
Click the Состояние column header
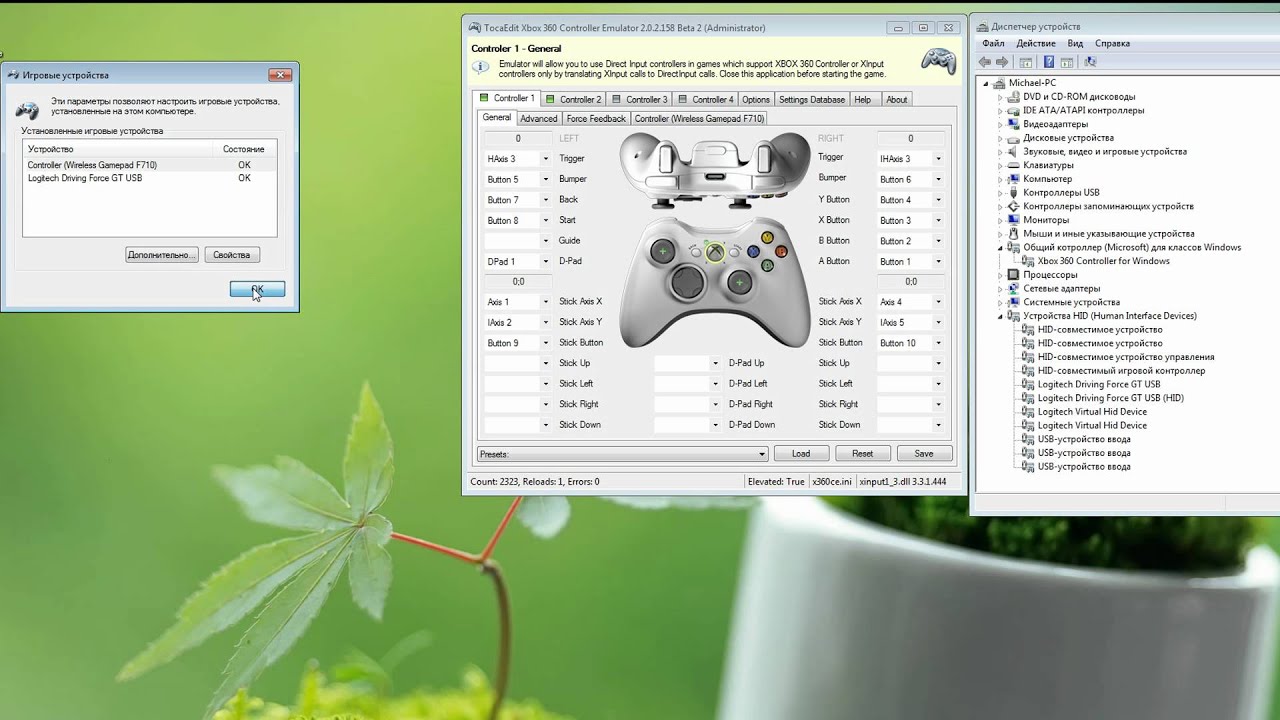[x=244, y=149]
